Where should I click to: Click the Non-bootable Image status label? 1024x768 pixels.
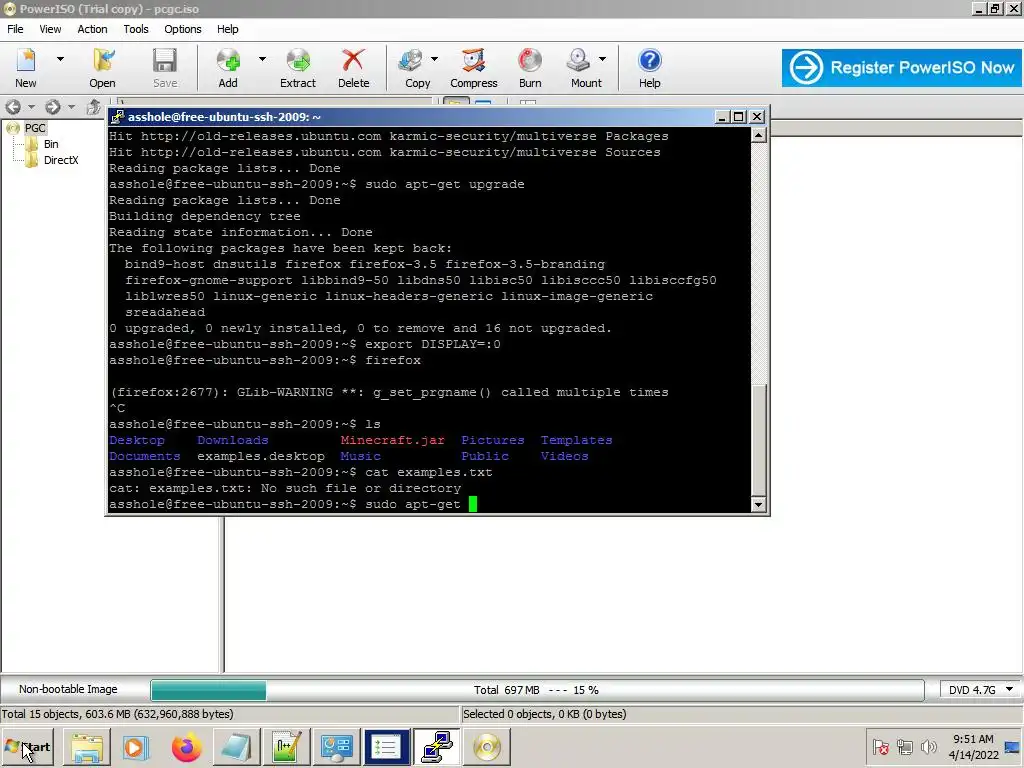click(68, 689)
